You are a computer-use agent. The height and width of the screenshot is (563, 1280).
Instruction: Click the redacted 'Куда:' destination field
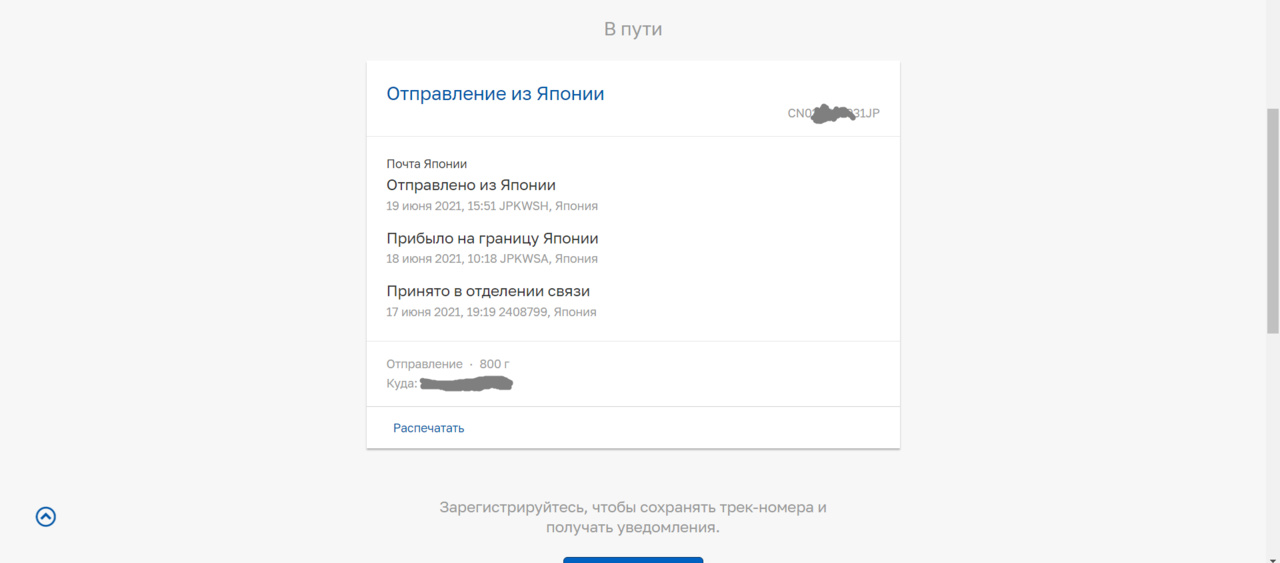pyautogui.click(x=465, y=384)
